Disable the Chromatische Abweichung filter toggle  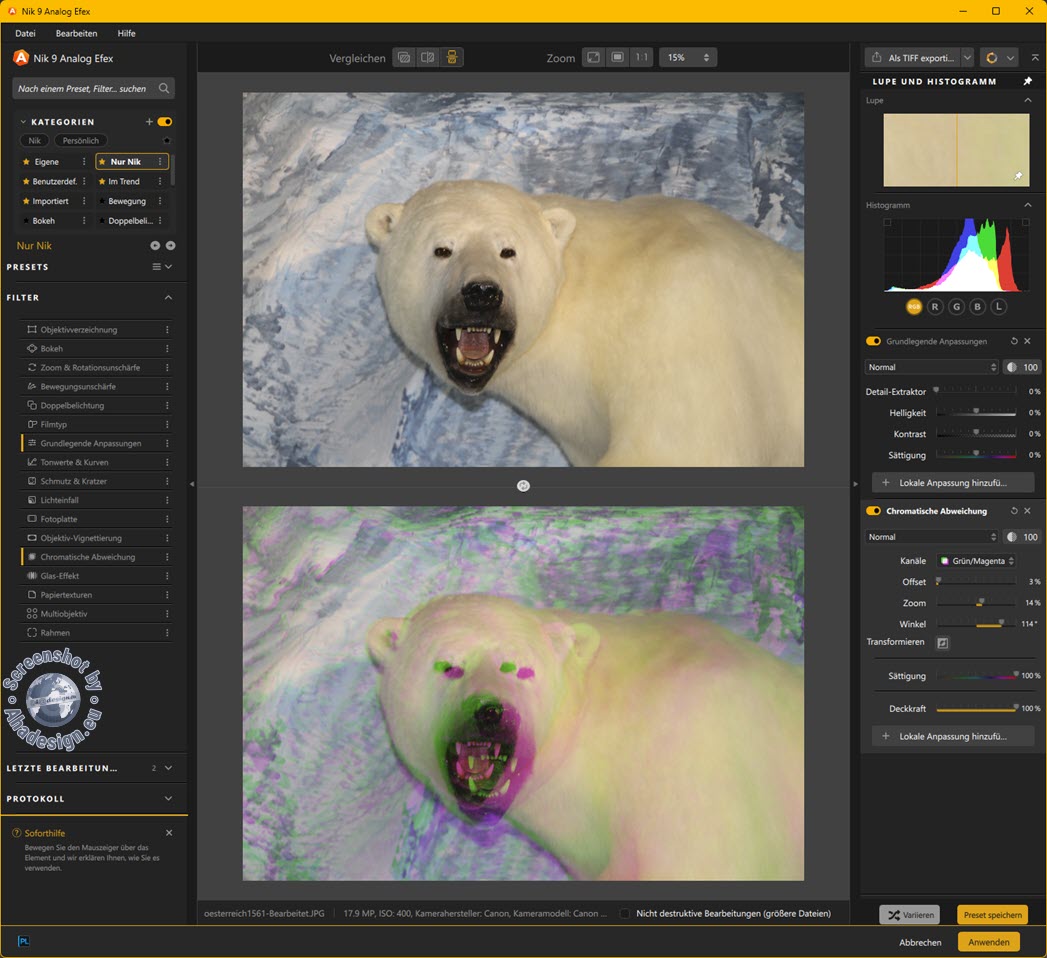click(873, 511)
